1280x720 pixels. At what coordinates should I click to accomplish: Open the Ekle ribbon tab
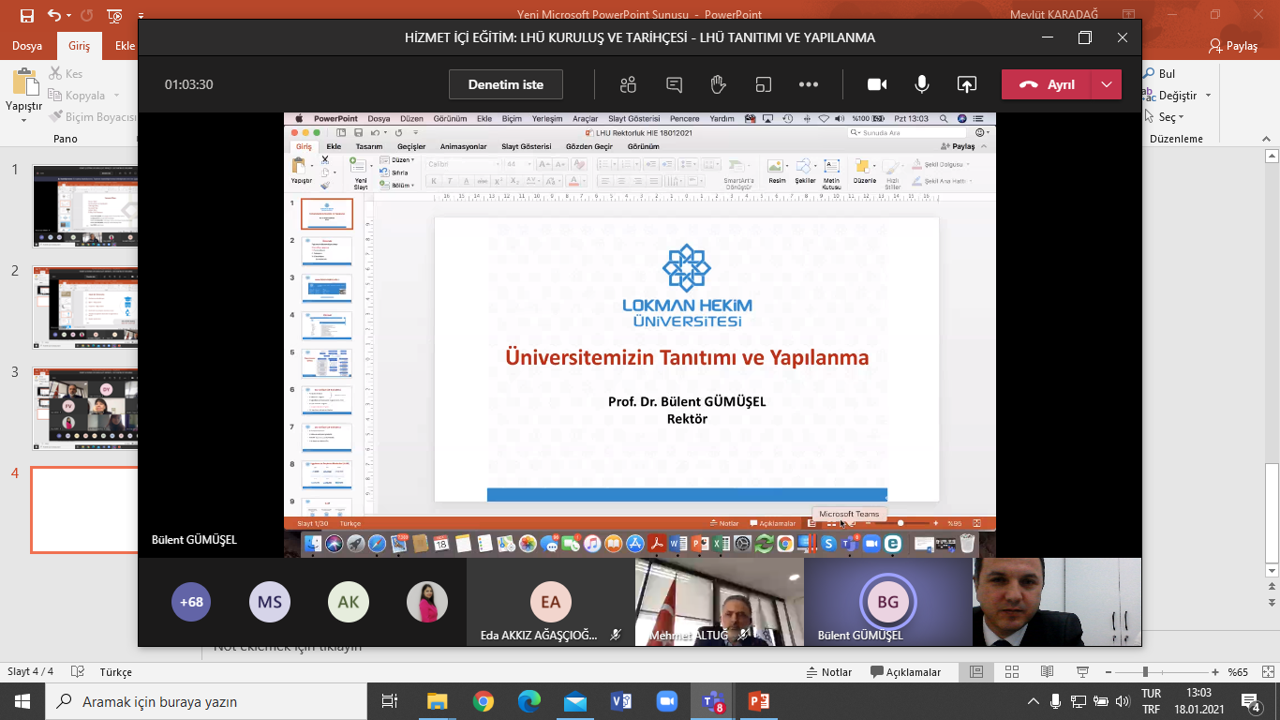pyautogui.click(x=124, y=46)
